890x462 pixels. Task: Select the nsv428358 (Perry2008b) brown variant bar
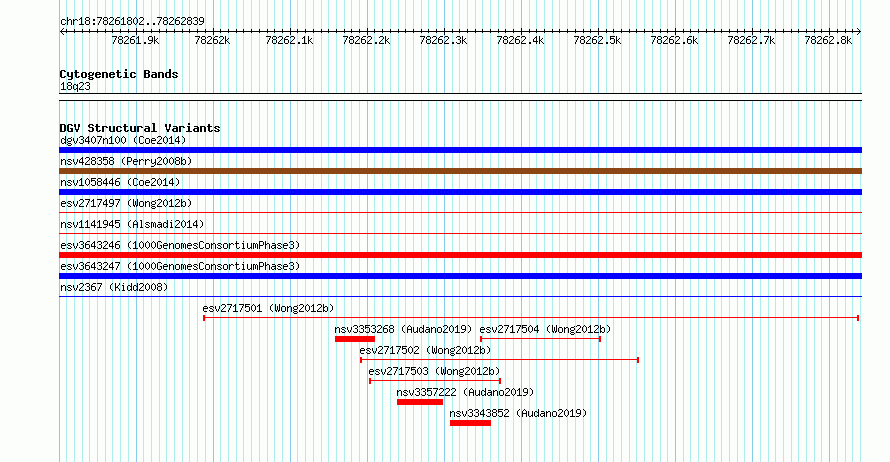460,171
